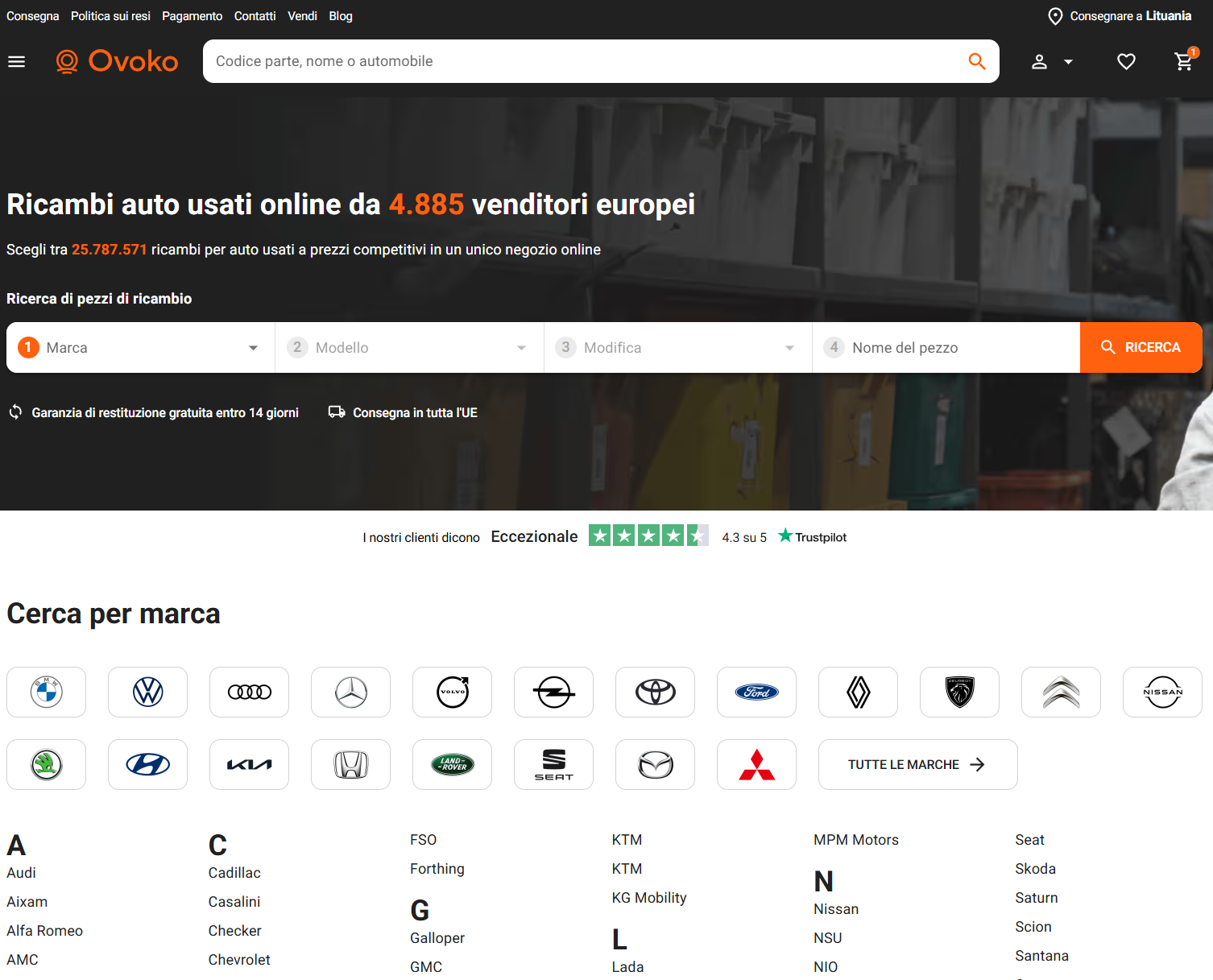The width and height of the screenshot is (1213, 980).
Task: Click the Trustpilot star rating
Action: tap(648, 535)
